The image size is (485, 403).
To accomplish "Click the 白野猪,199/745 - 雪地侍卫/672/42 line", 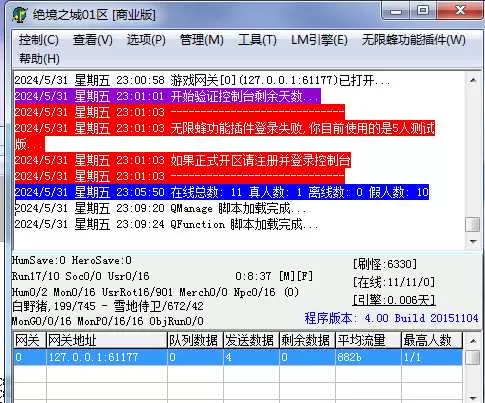I will pyautogui.click(x=108, y=306).
